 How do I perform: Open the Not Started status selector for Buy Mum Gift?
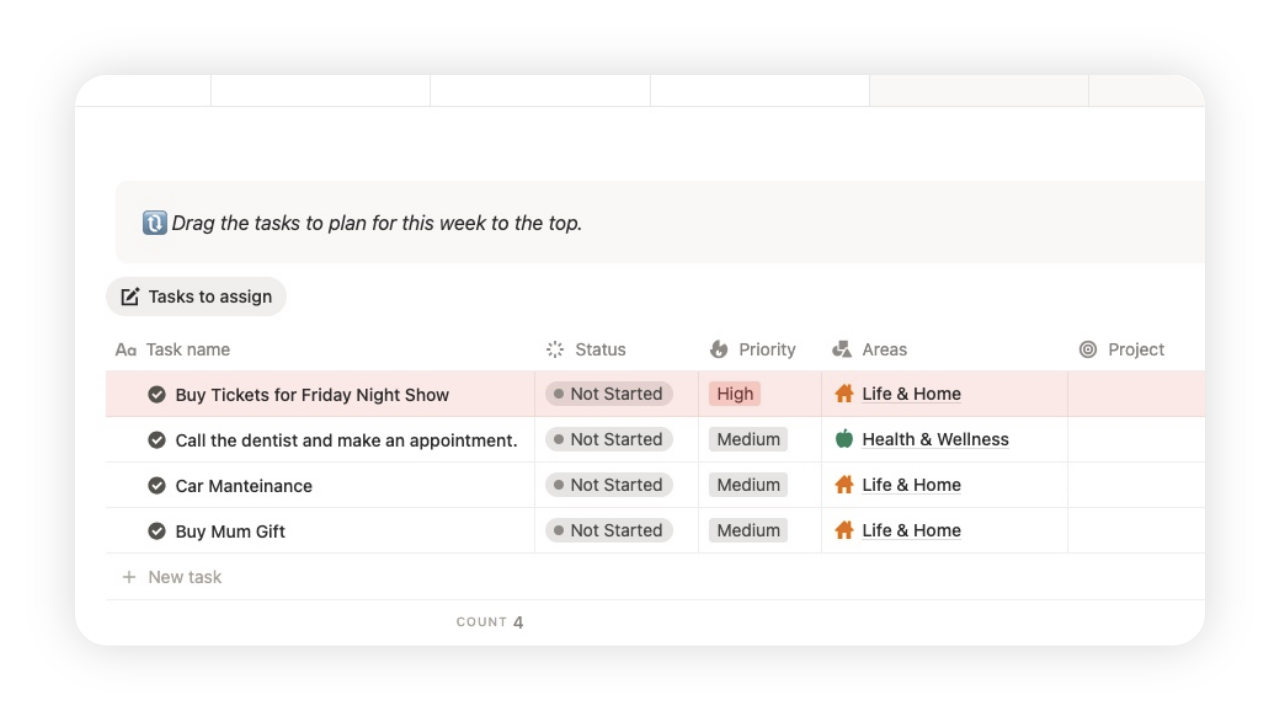click(608, 530)
